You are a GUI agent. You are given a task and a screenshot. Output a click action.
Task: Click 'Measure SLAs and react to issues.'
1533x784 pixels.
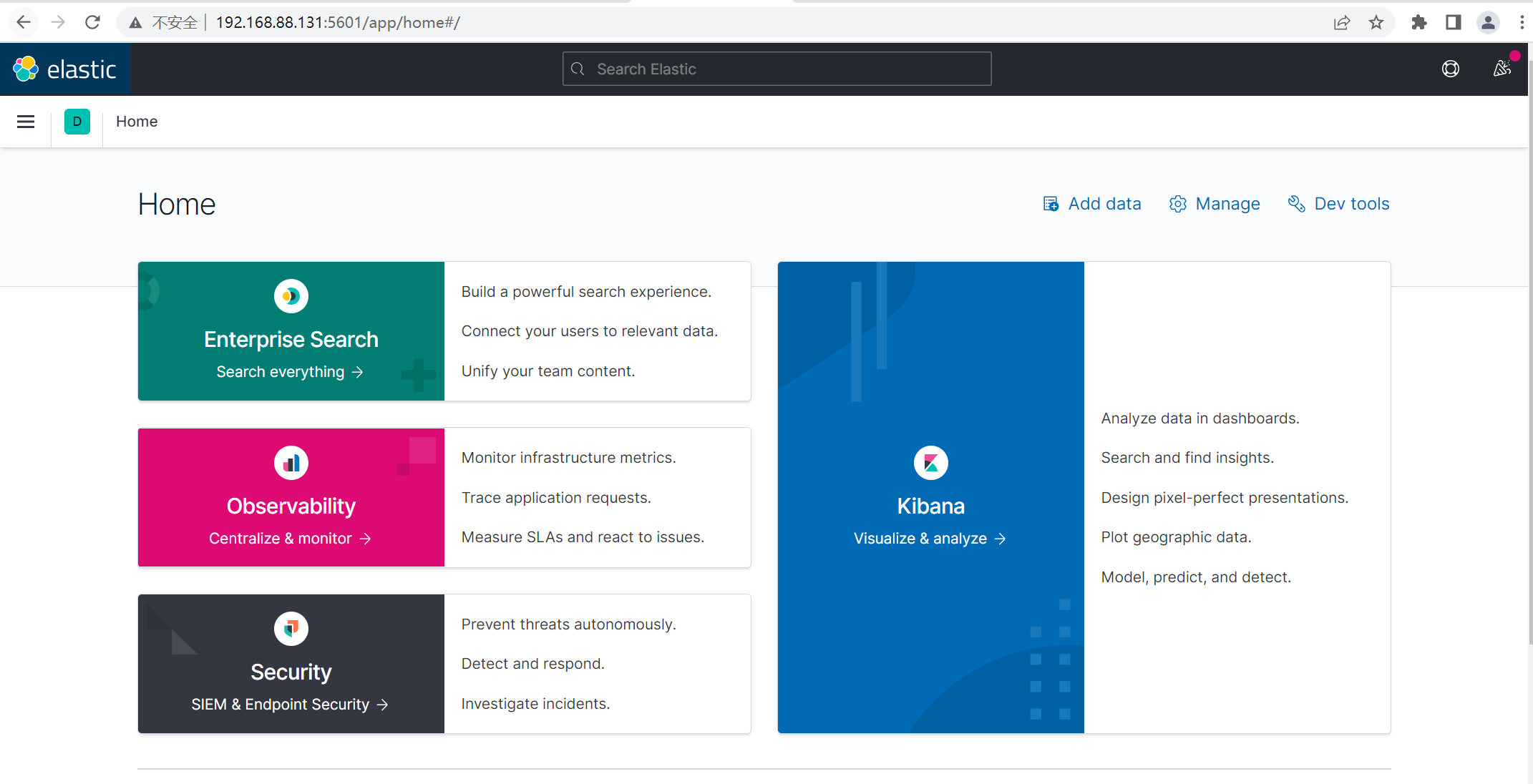(x=583, y=537)
